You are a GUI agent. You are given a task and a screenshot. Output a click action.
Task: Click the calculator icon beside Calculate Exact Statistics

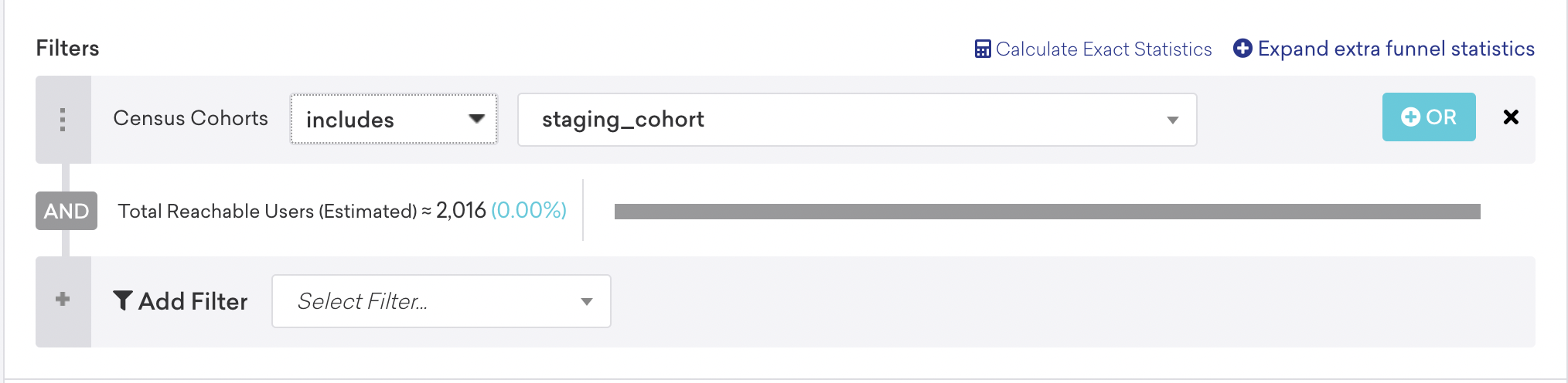click(982, 49)
